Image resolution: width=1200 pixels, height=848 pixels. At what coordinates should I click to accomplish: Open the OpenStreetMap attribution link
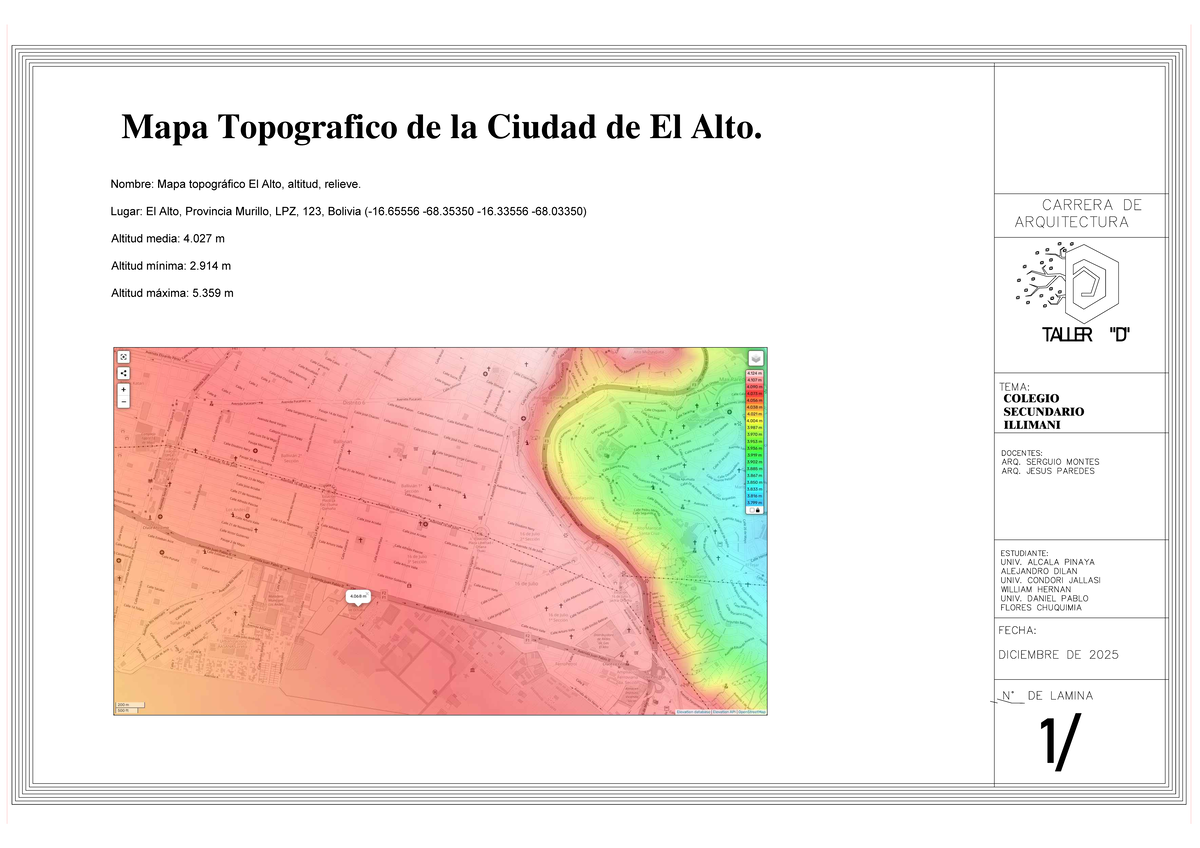[752, 712]
